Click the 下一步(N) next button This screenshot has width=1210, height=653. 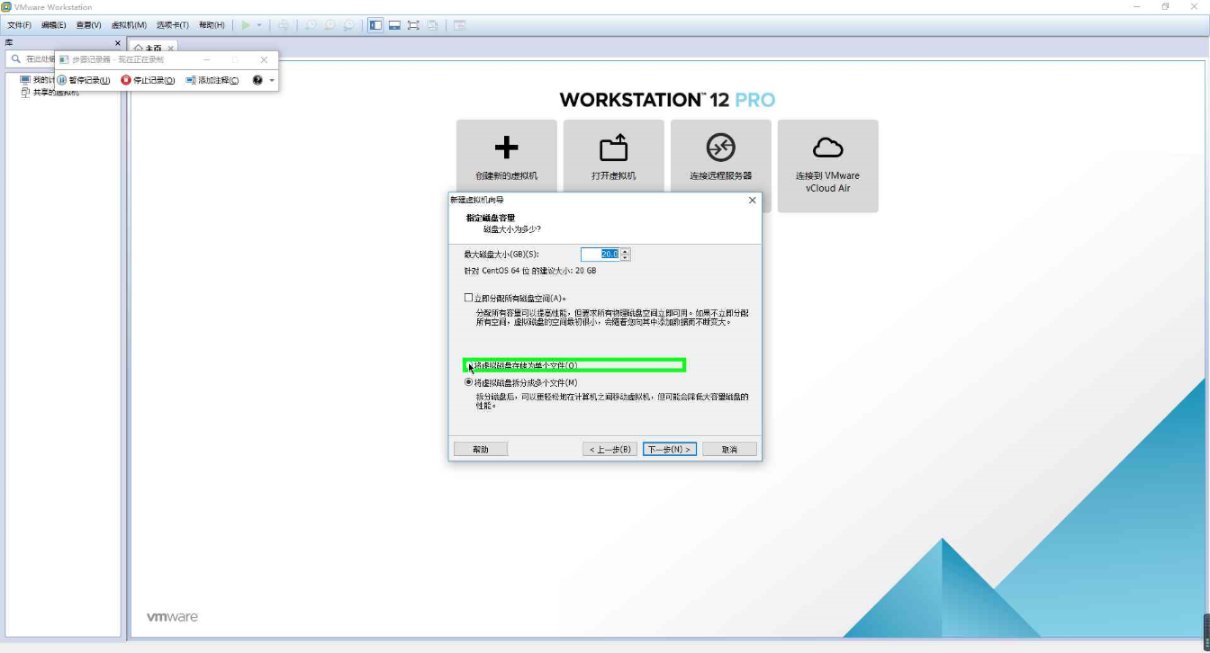tap(670, 449)
